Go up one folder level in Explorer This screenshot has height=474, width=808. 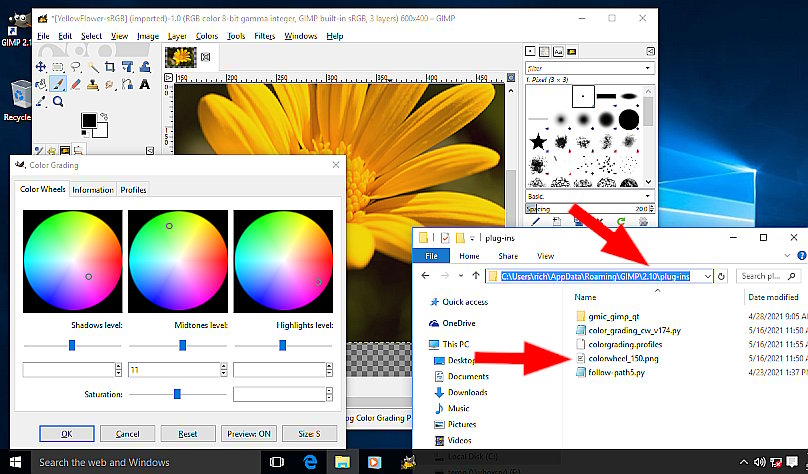click(x=476, y=276)
